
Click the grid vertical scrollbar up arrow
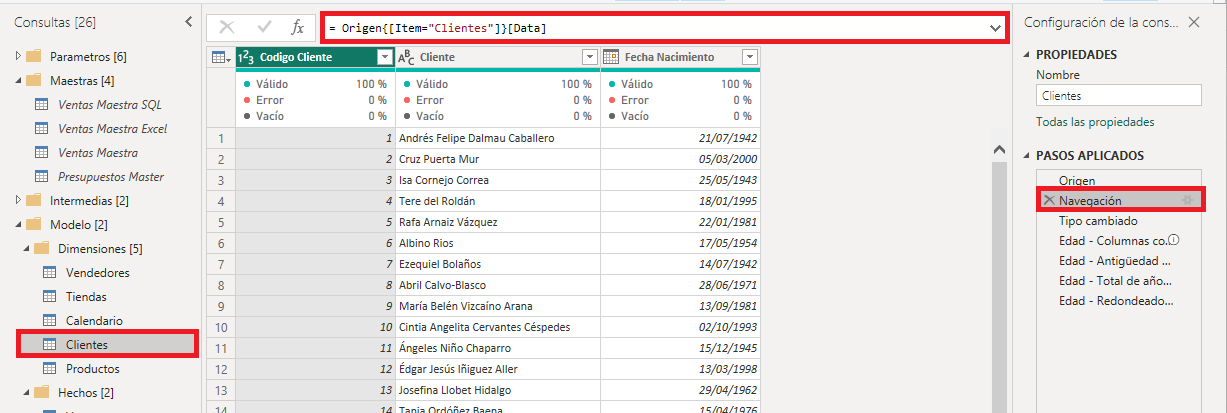tap(997, 149)
